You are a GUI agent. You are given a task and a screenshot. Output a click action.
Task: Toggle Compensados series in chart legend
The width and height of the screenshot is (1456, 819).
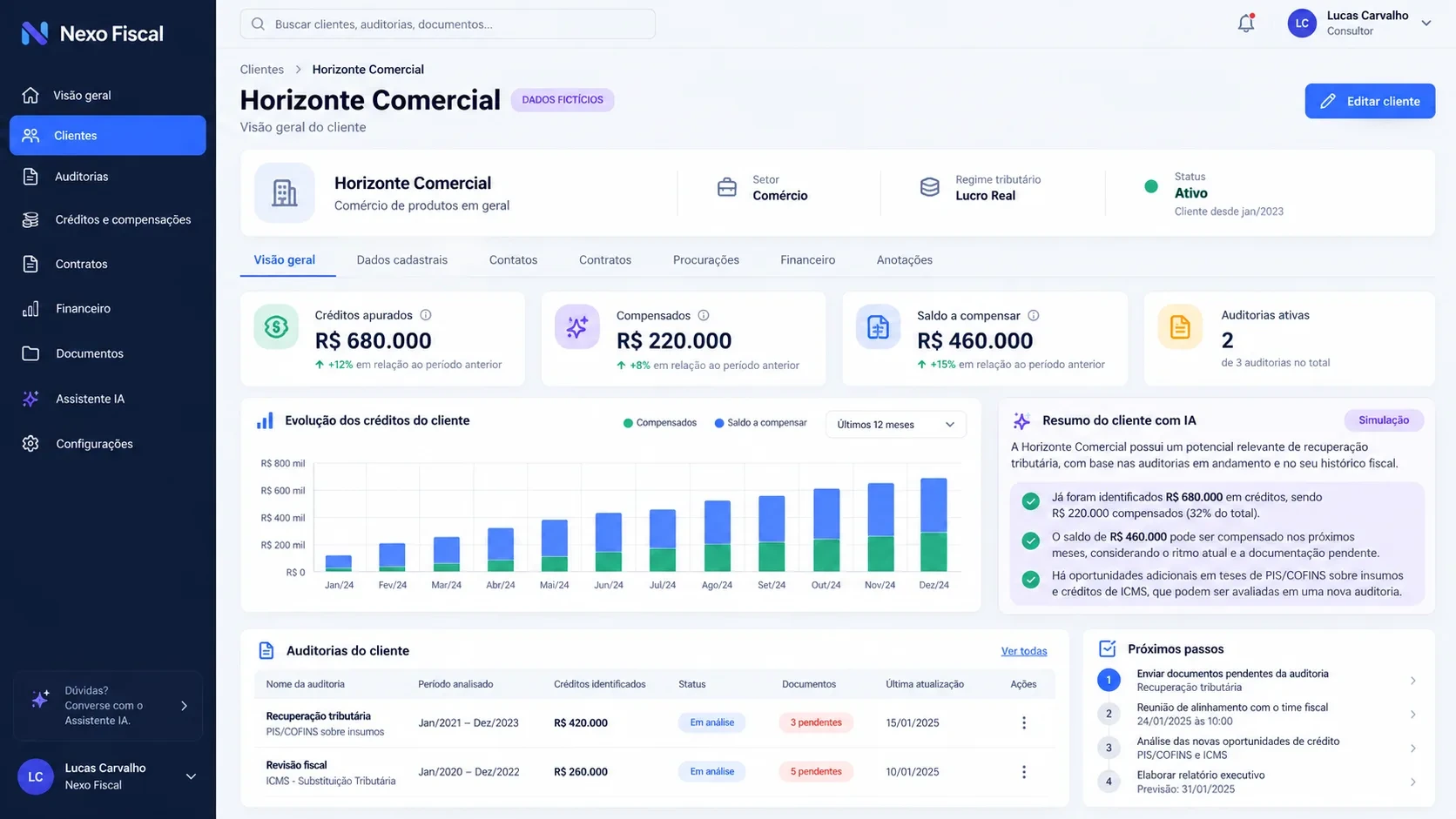point(660,423)
